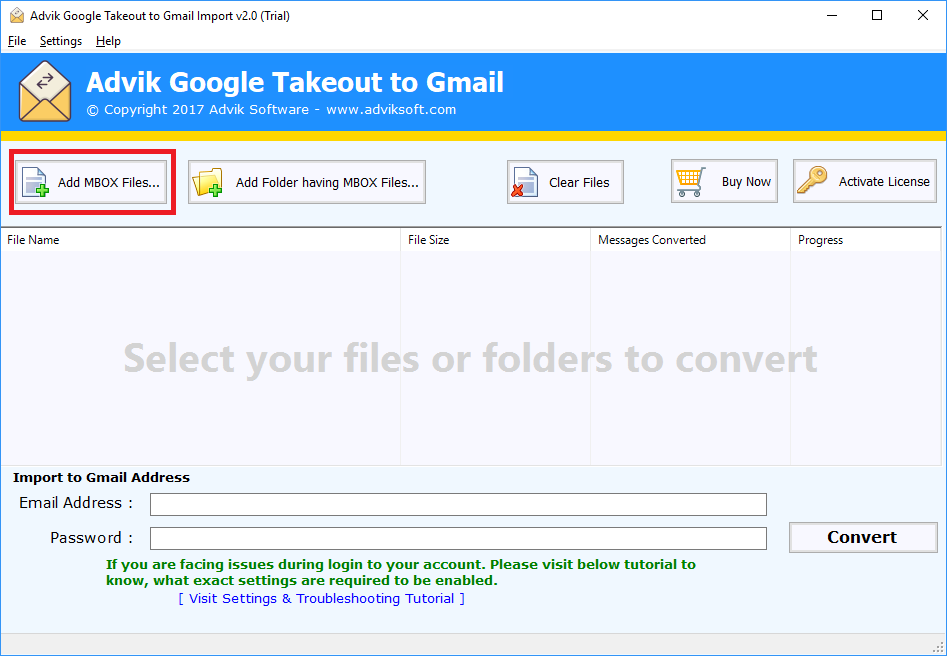Open the Settings menu
Screen dimensions: 947x656
pos(60,41)
